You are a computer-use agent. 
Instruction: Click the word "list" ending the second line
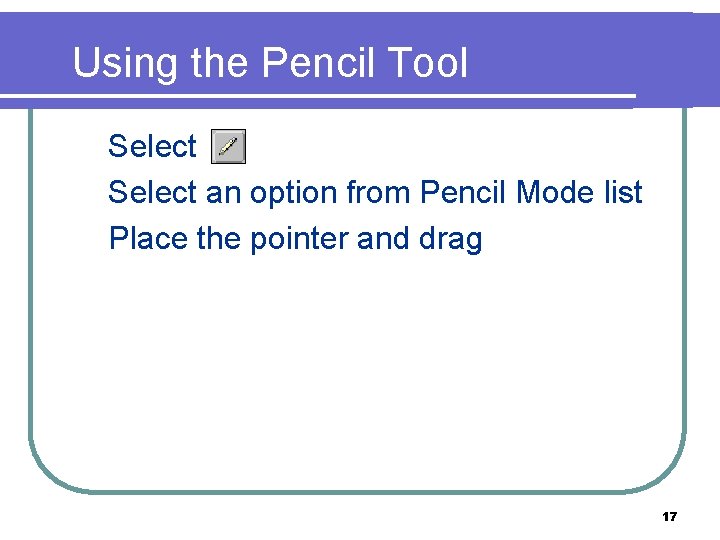pyautogui.click(x=623, y=191)
